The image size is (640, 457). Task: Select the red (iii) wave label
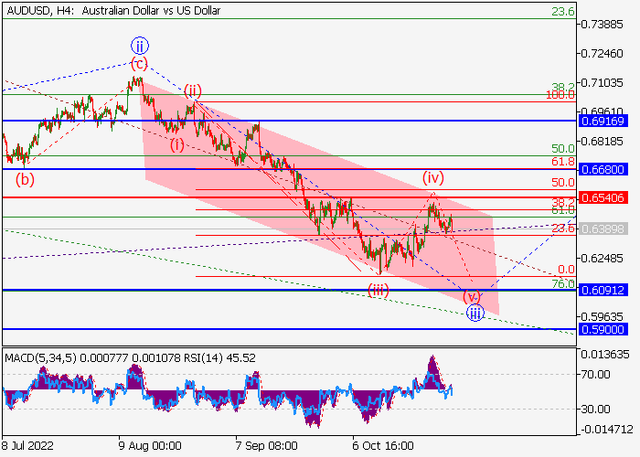tap(378, 290)
